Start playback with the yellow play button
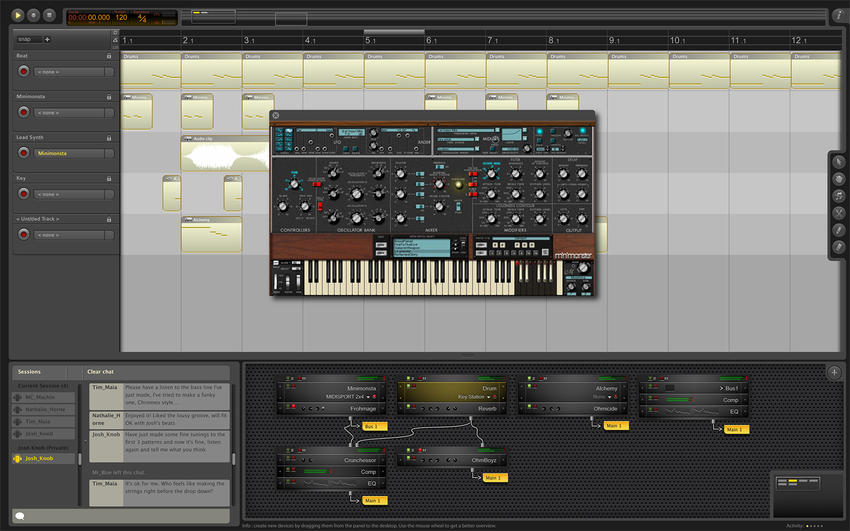The image size is (850, 531). click(x=17, y=15)
